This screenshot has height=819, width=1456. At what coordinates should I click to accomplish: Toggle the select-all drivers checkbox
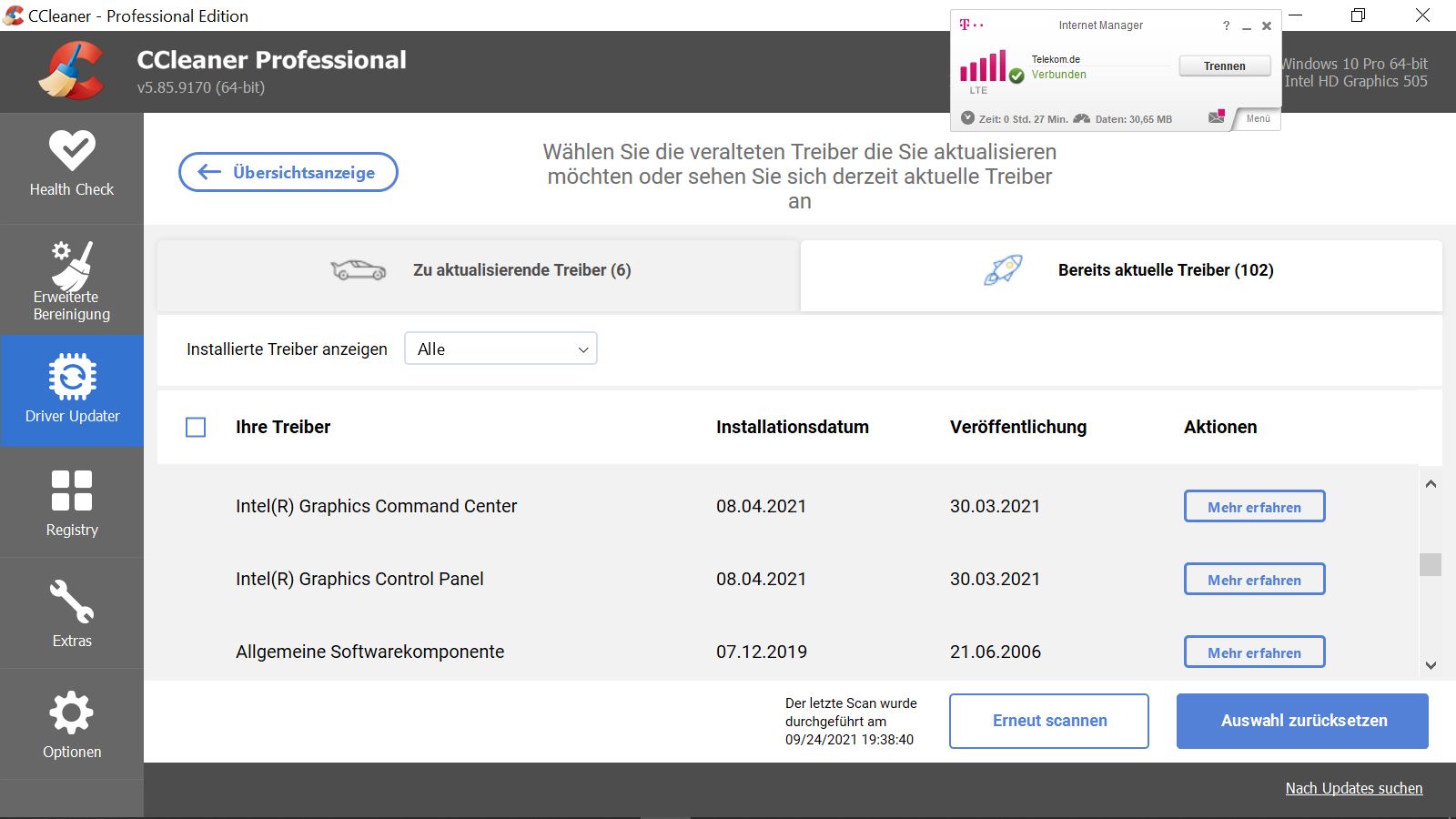click(x=196, y=426)
